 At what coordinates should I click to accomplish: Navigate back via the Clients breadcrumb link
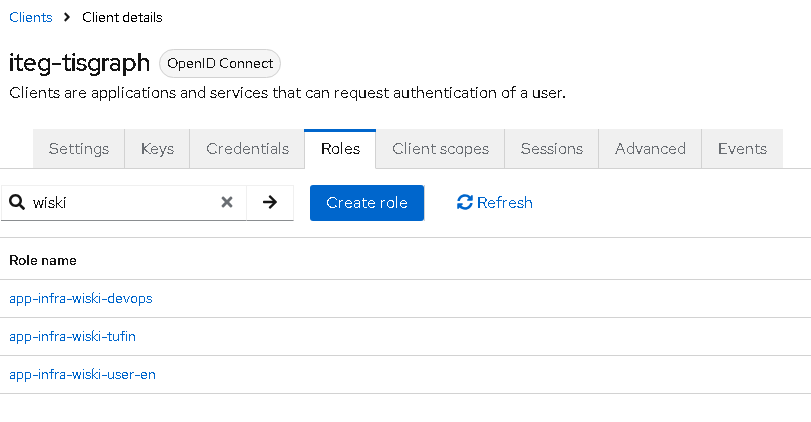click(31, 17)
